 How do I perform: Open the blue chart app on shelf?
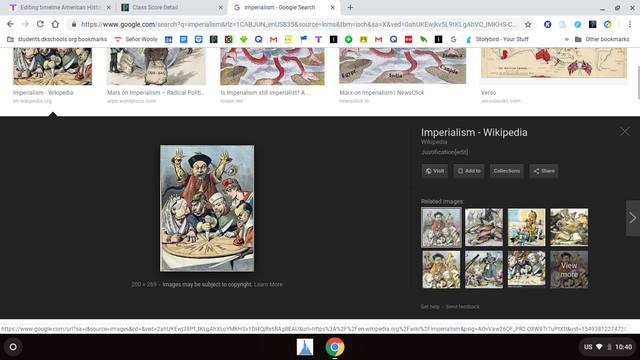pos(305,347)
